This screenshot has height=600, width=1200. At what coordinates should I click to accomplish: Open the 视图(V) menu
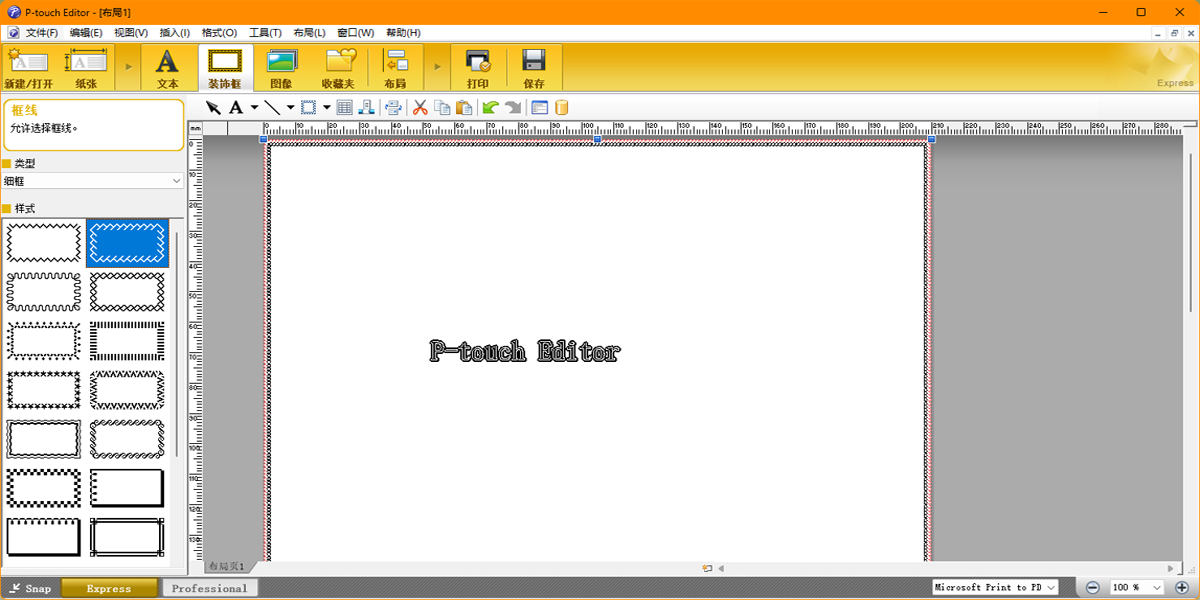click(131, 33)
